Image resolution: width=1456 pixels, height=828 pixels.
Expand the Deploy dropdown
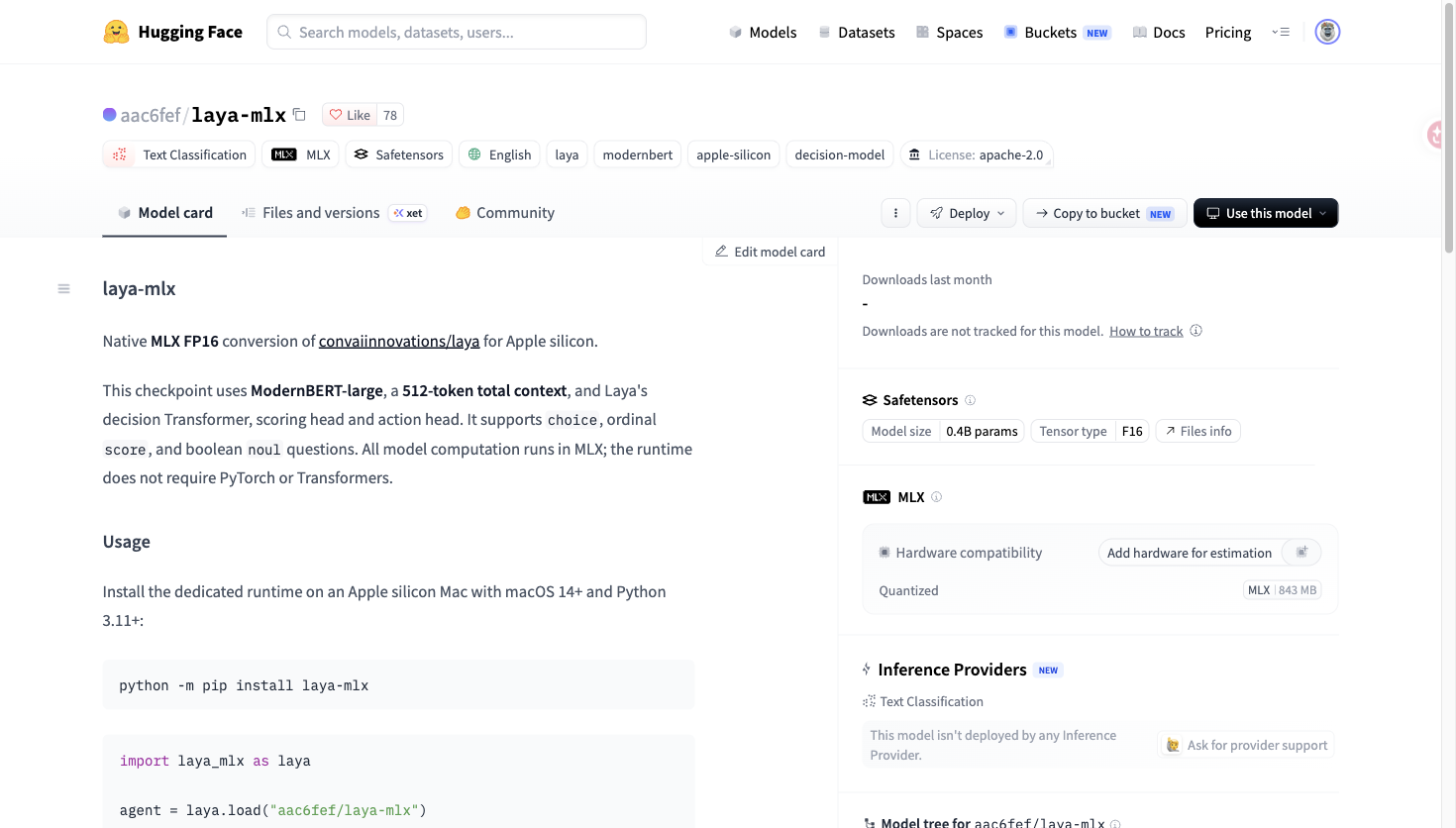click(967, 213)
